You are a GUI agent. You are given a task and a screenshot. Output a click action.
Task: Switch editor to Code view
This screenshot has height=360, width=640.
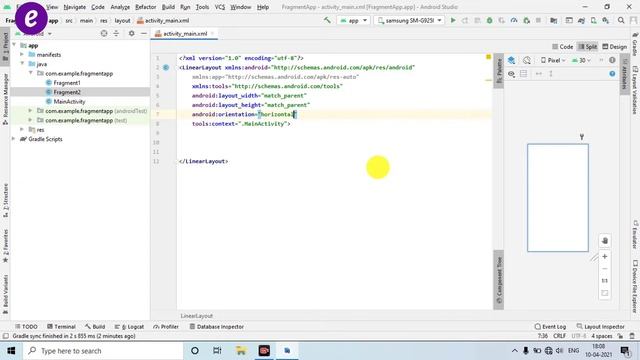[562, 47]
